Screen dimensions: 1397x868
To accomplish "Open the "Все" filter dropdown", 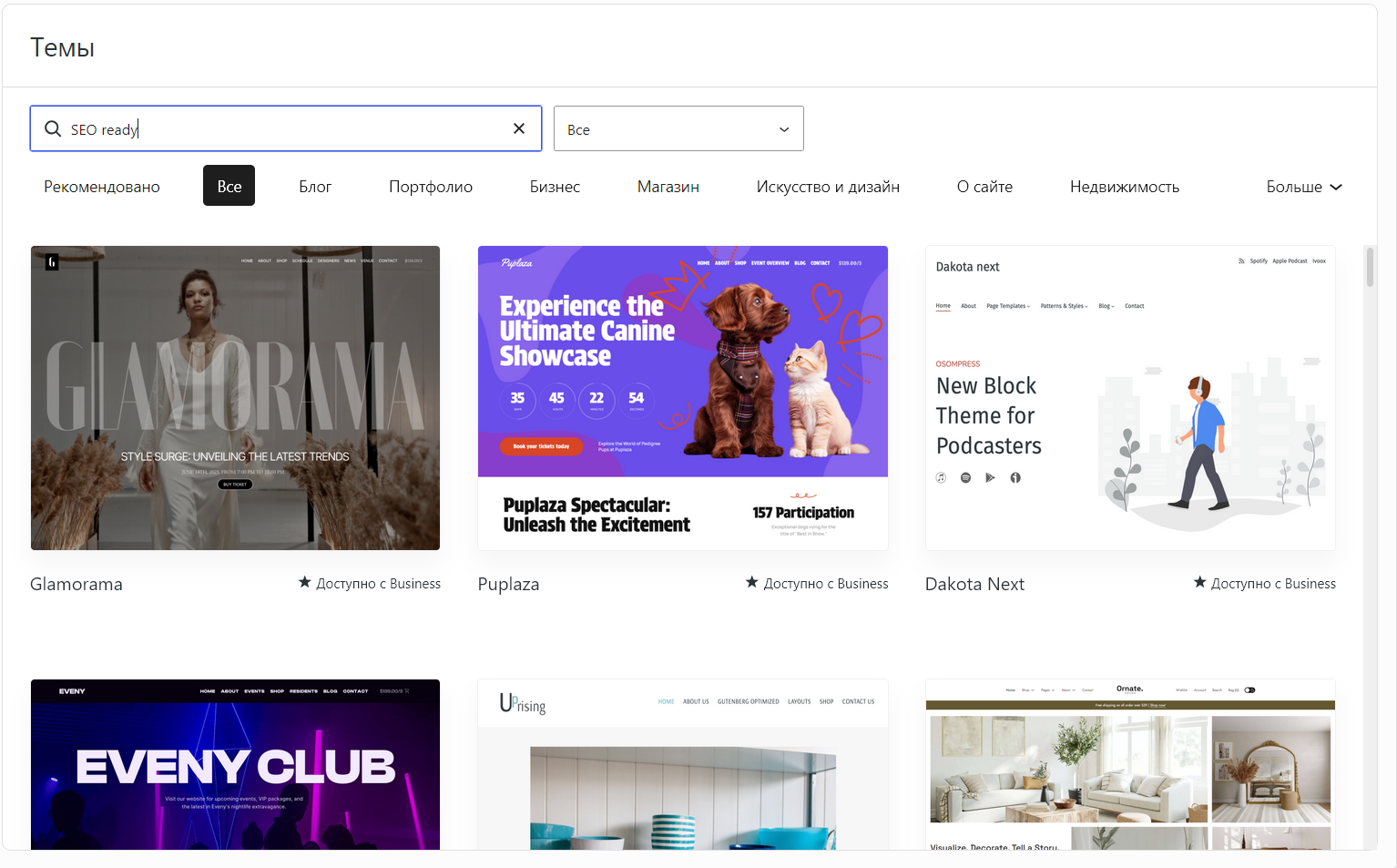I will coord(678,128).
